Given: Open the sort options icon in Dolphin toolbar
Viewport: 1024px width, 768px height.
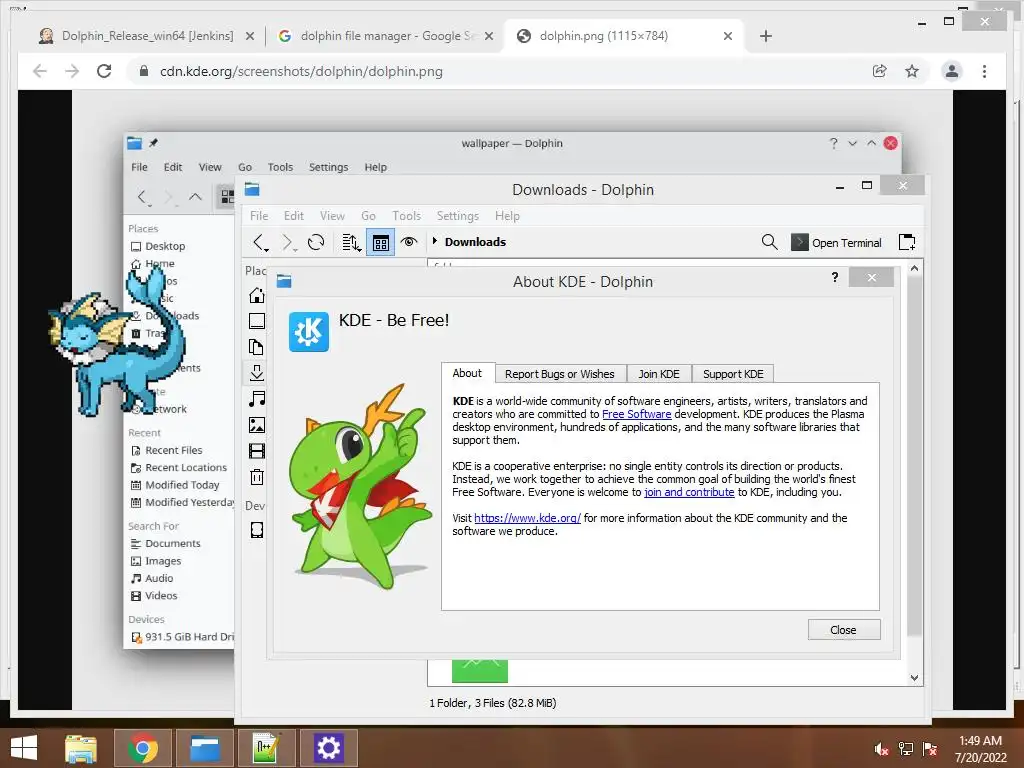Looking at the screenshot, I should (351, 242).
